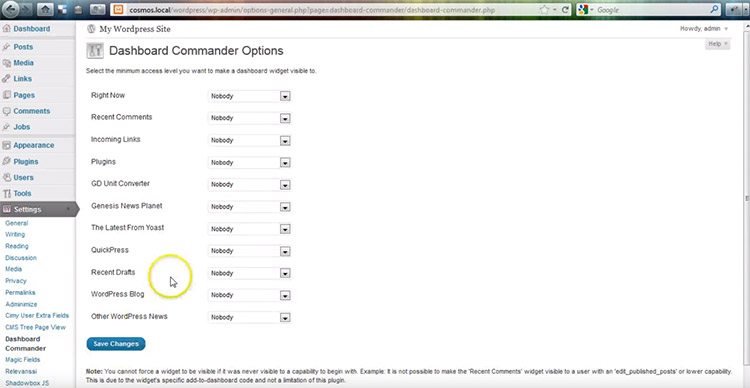Open the Incoming Links access level dropdown
This screenshot has height=388, width=750.
(x=249, y=141)
